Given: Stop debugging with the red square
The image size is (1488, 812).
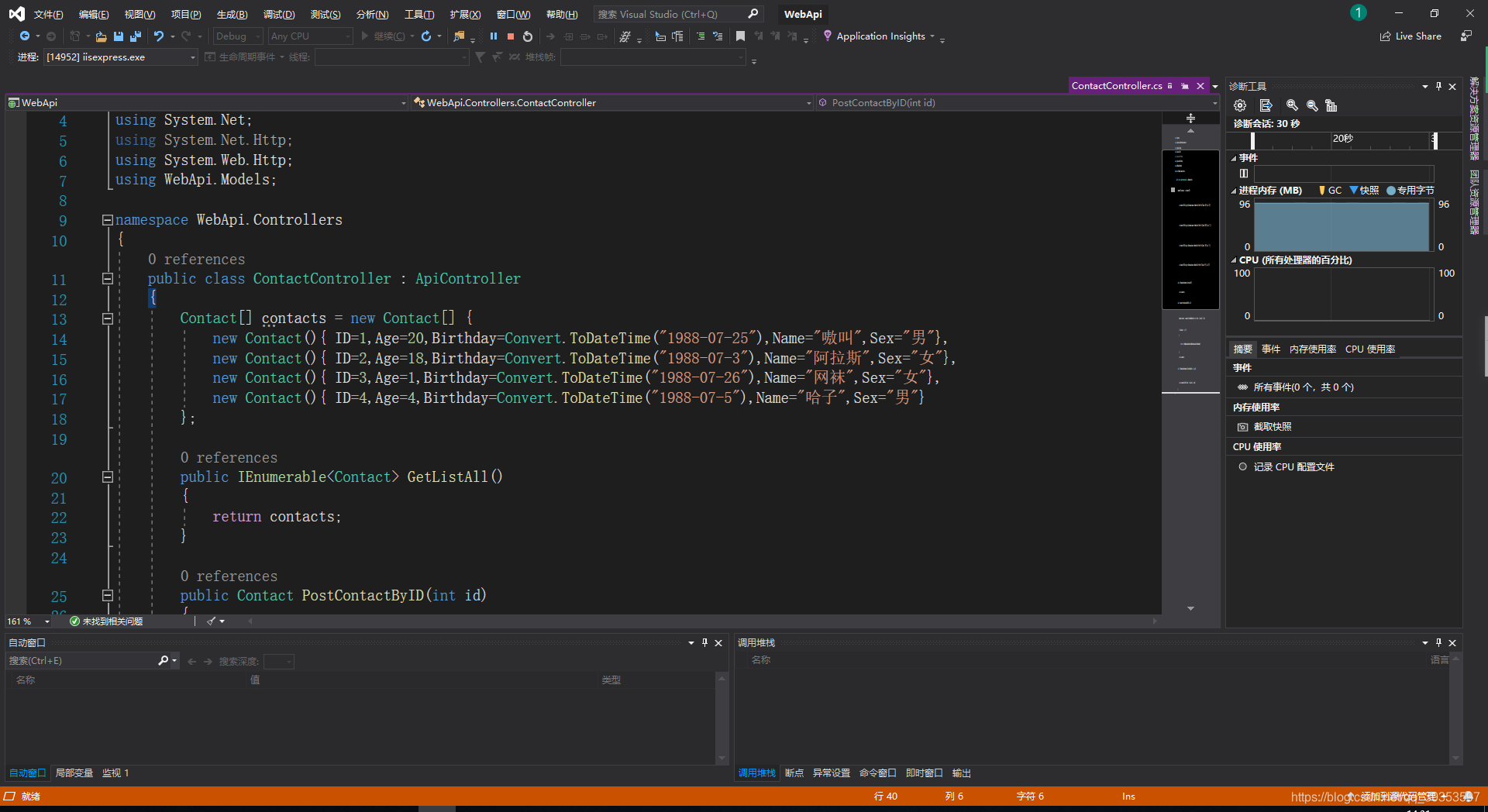Looking at the screenshot, I should pos(511,36).
